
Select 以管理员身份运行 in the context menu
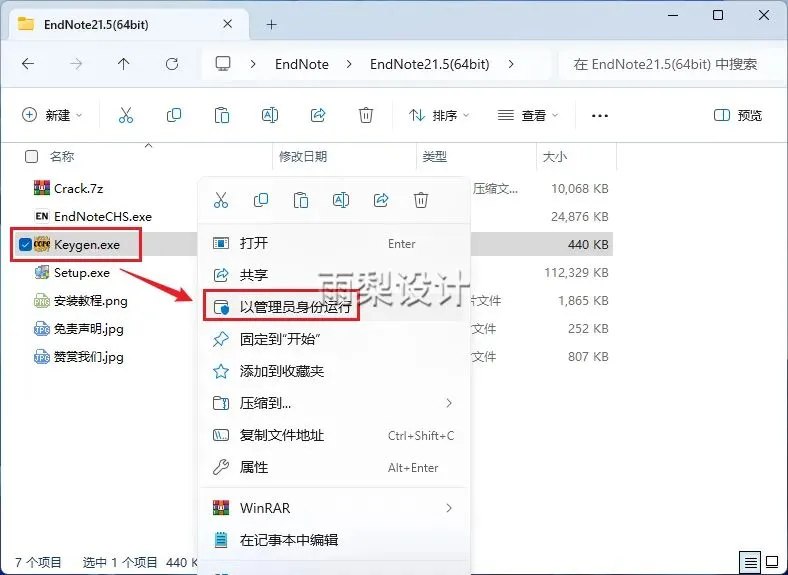pos(334,307)
